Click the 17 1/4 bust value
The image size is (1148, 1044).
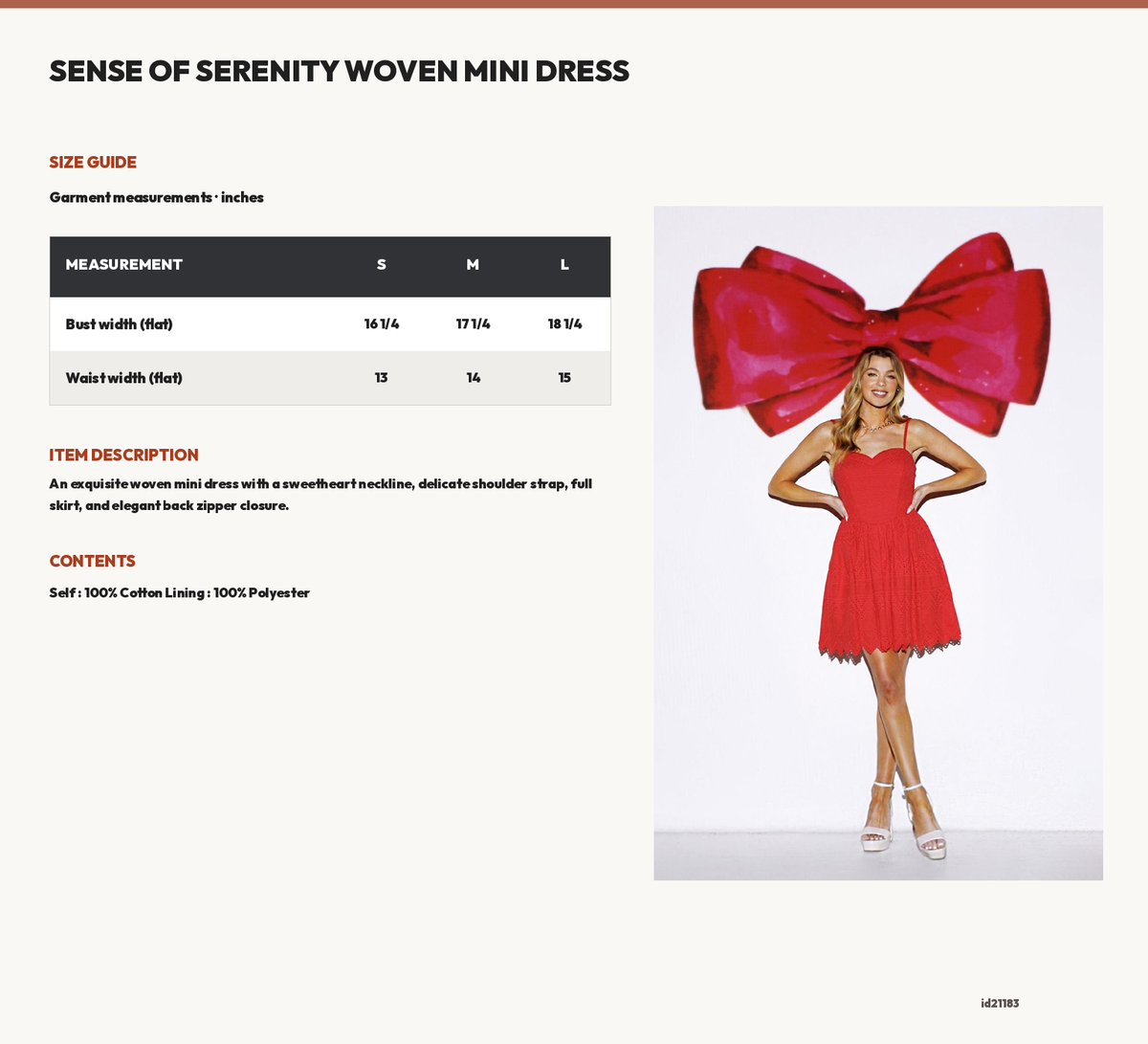coord(473,324)
